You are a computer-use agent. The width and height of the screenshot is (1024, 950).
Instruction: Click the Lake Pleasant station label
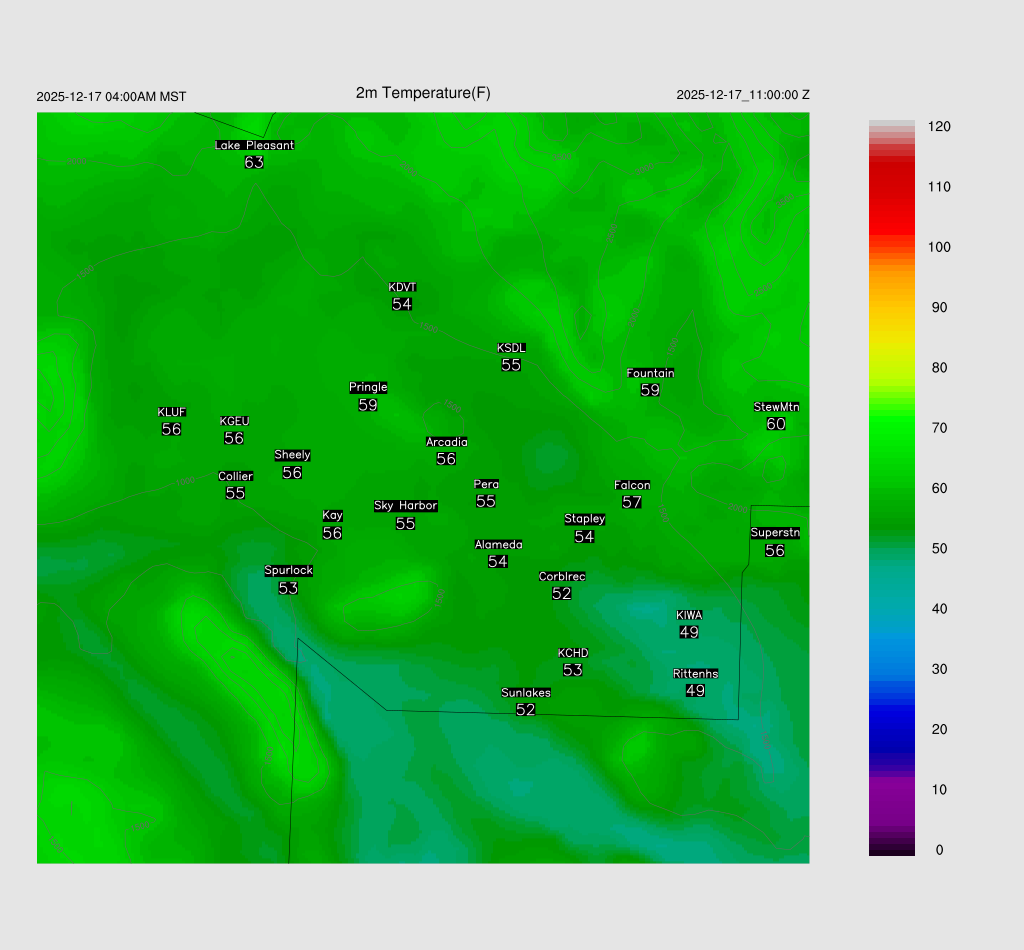click(254, 145)
